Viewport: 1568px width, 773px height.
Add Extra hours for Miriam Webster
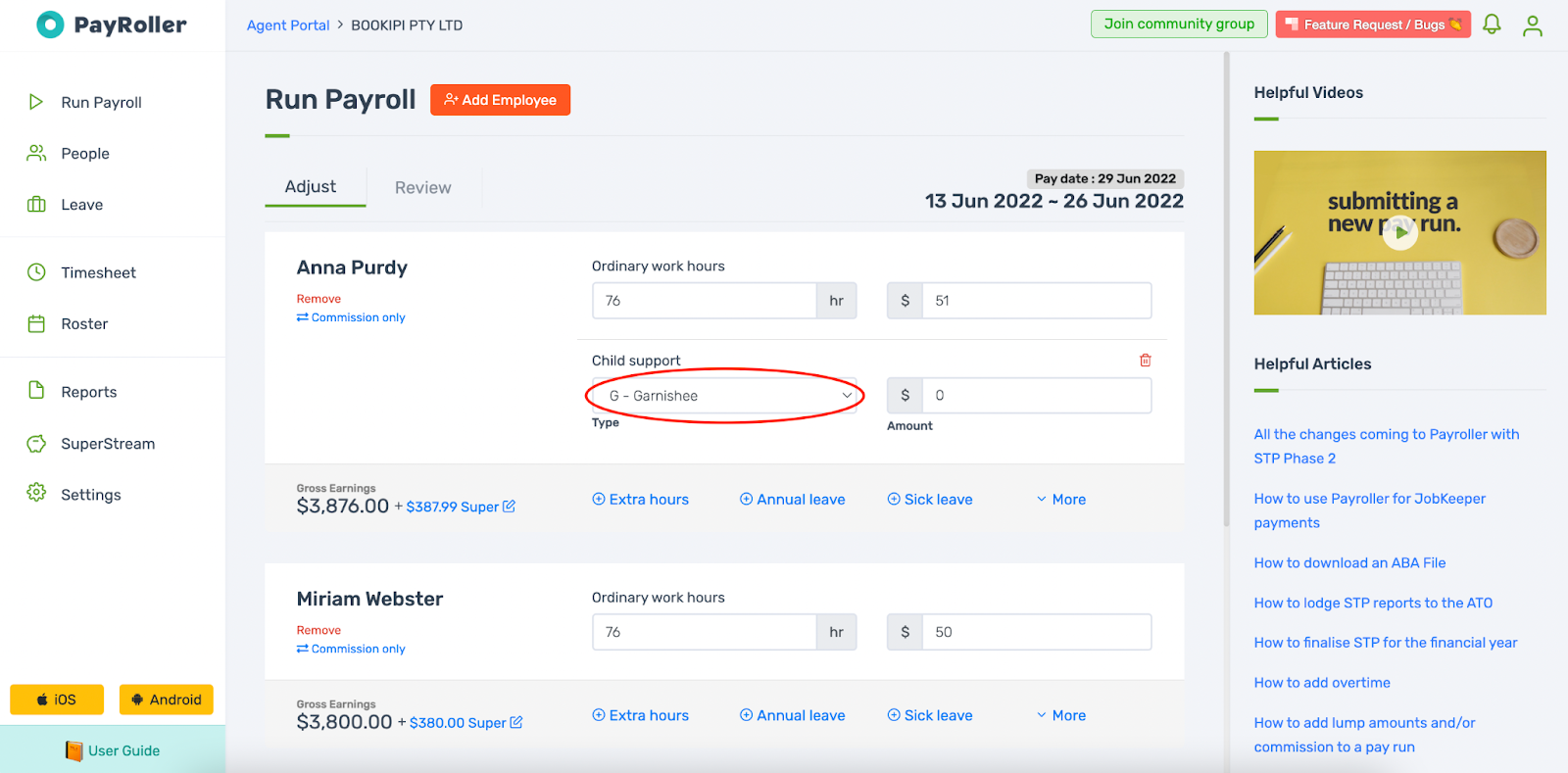pyautogui.click(x=641, y=716)
